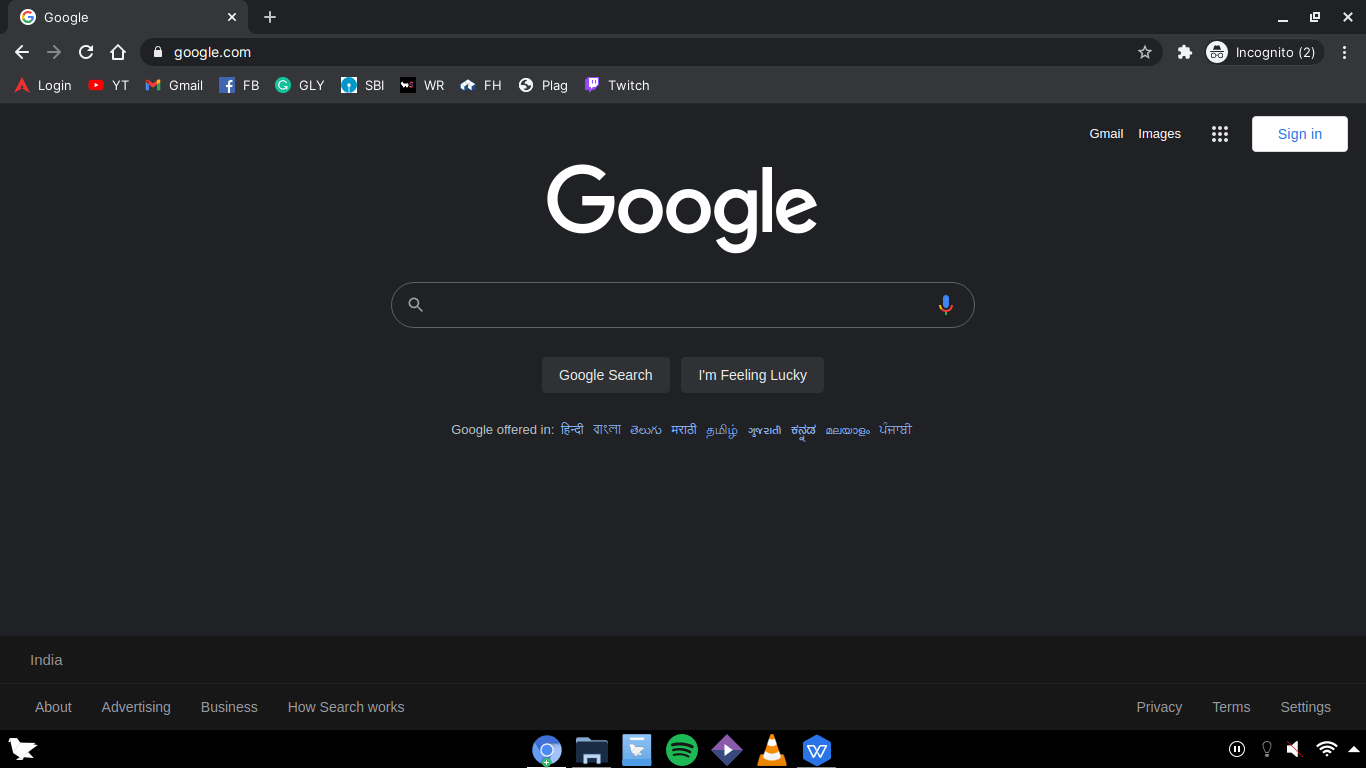
Task: Reload the page with the refresh icon
Action: [86, 52]
